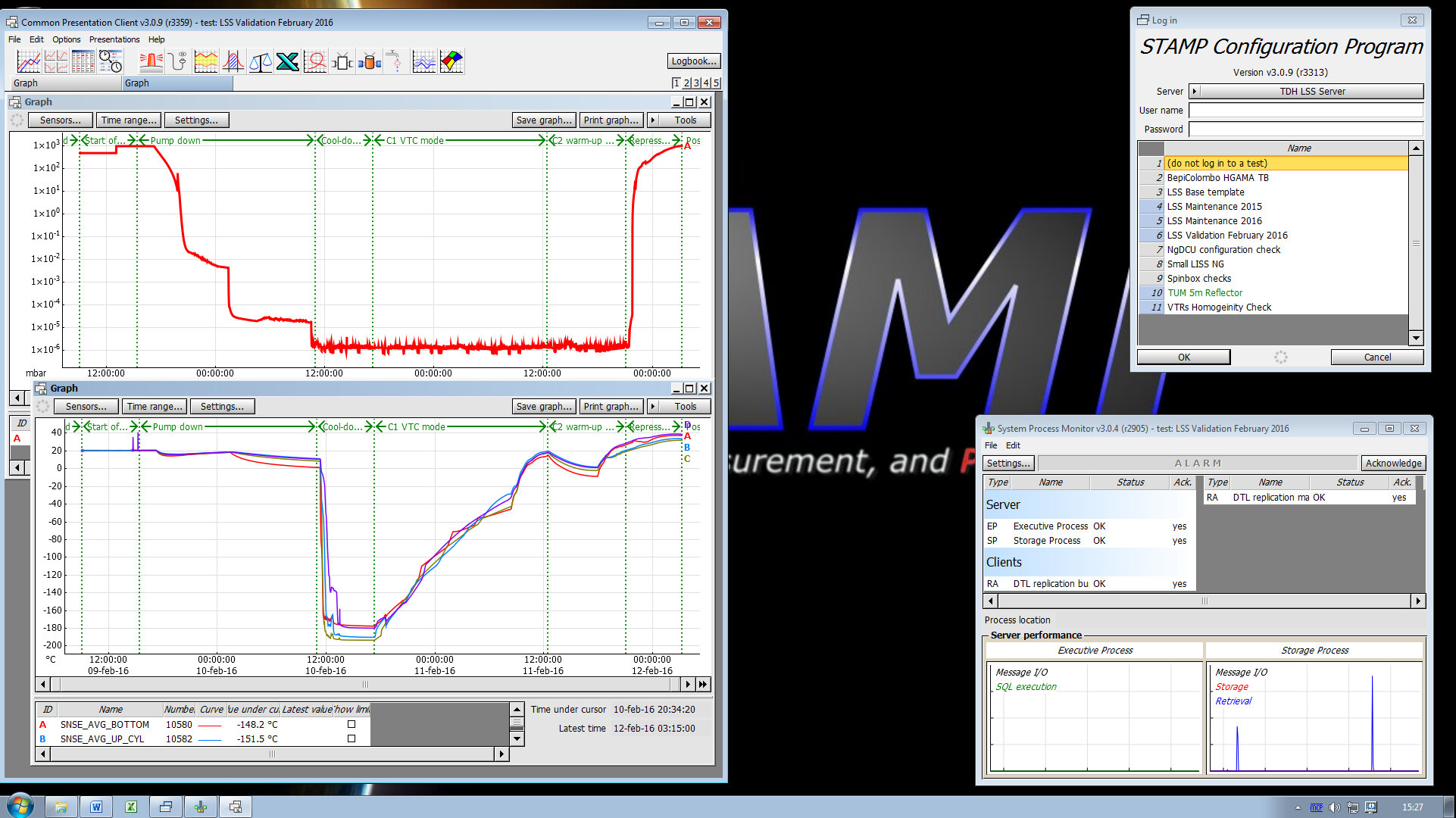Click the balance scales icon

coord(260,61)
